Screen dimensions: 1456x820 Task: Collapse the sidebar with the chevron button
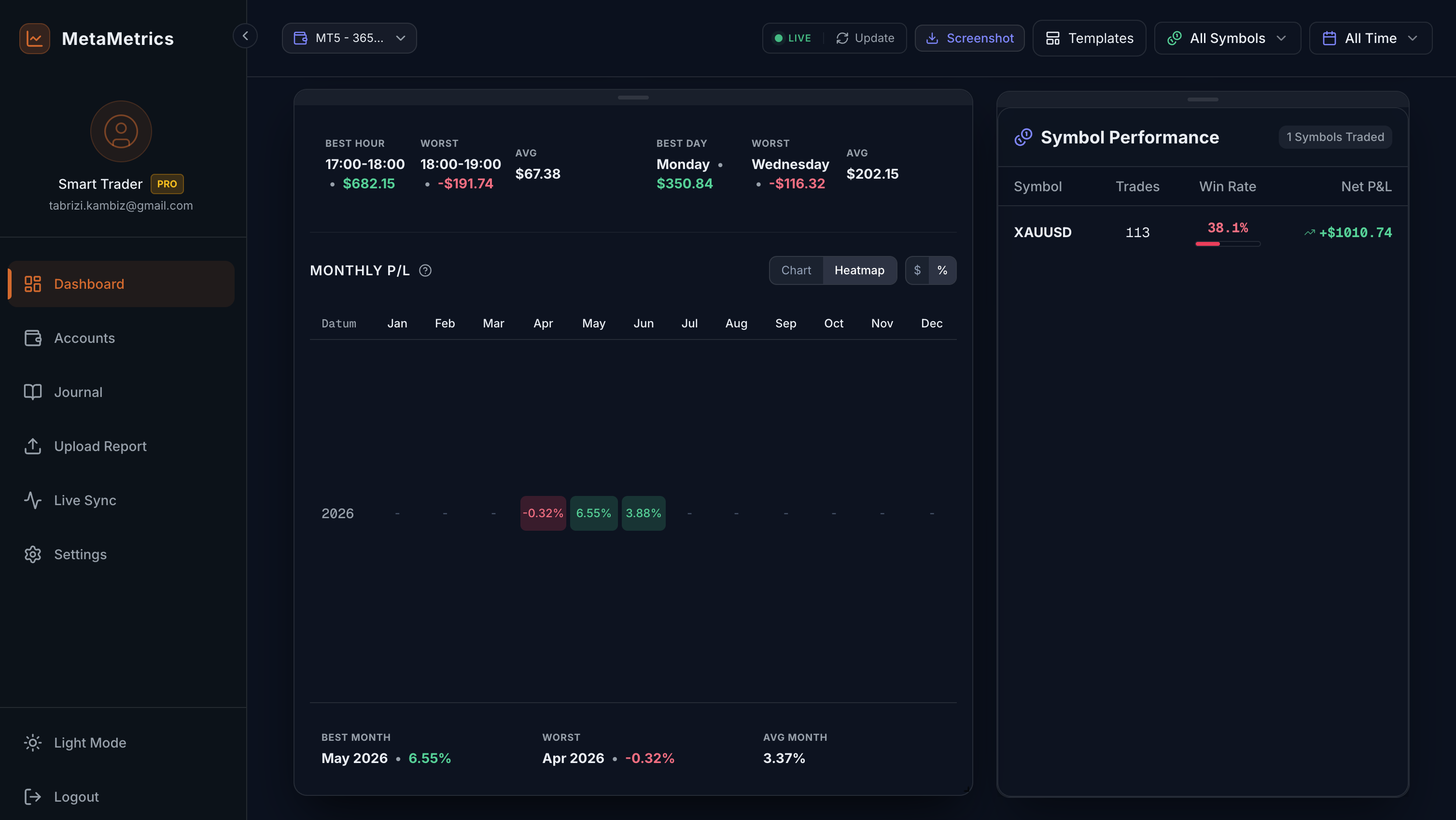245,36
